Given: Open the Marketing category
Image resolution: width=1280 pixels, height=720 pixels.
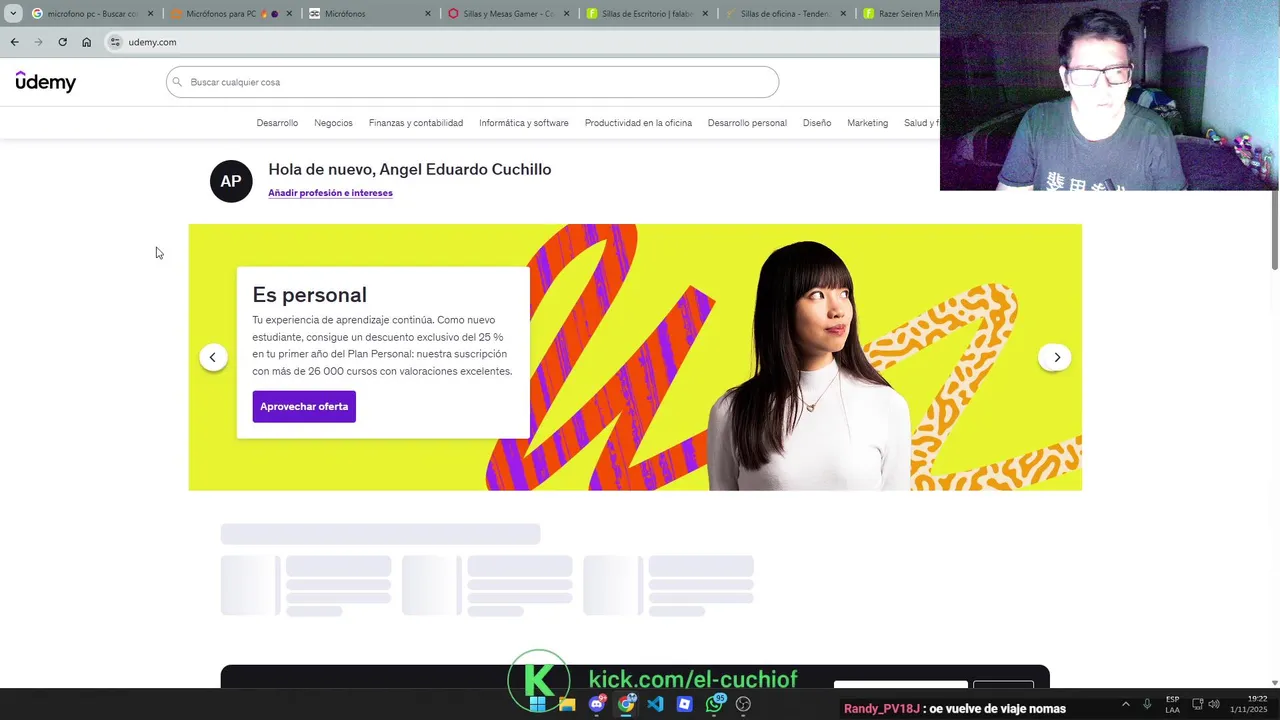Looking at the screenshot, I should (x=867, y=123).
